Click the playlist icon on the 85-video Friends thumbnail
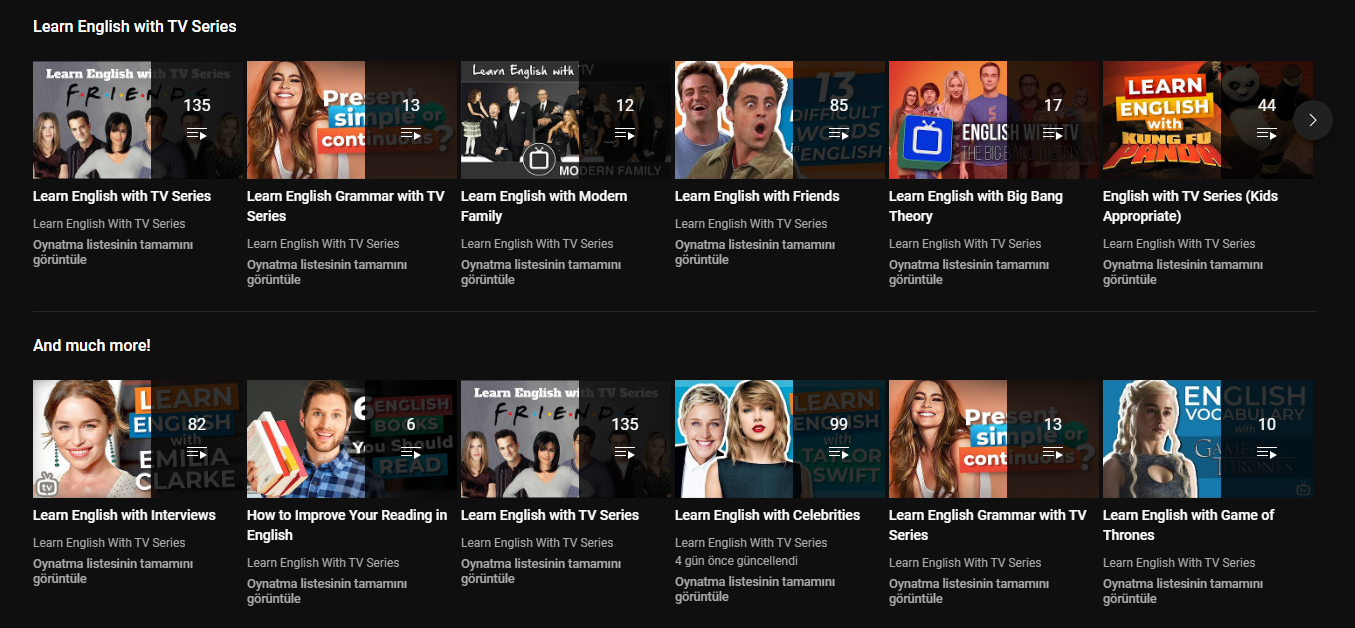Viewport: 1355px width, 628px height. 839,134
